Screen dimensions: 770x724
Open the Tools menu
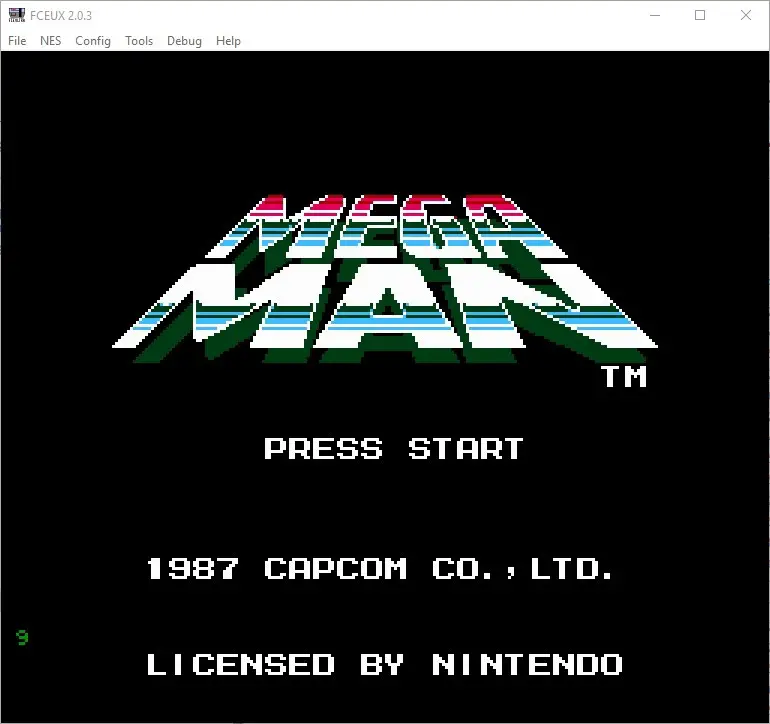pyautogui.click(x=139, y=41)
